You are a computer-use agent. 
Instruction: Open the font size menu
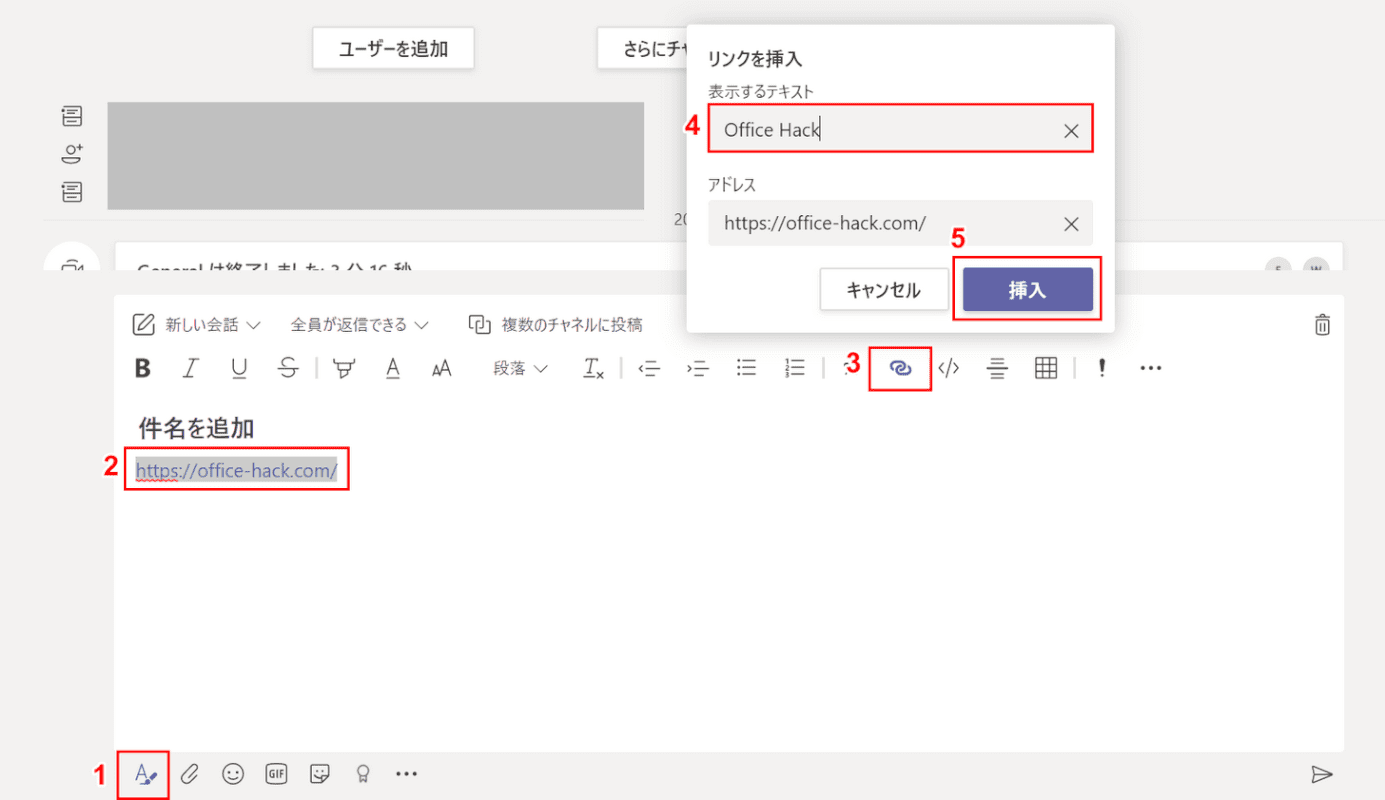[442, 368]
